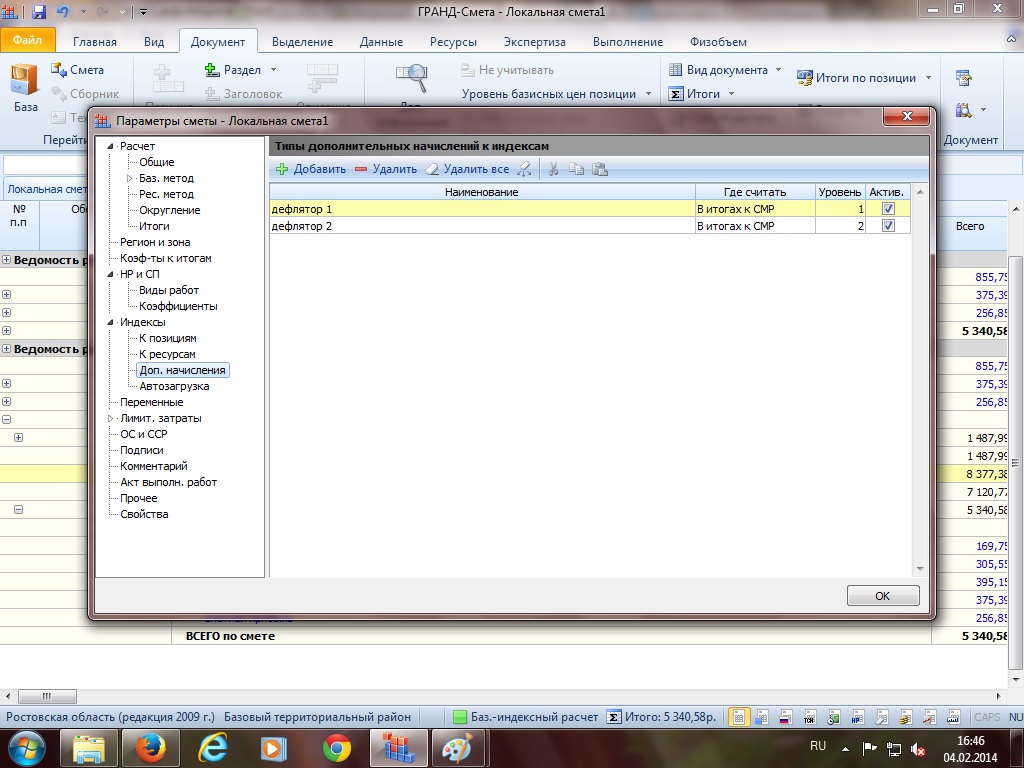Image resolution: width=1024 pixels, height=768 pixels.
Task: Collapse the Индексы tree node
Action: (110, 323)
